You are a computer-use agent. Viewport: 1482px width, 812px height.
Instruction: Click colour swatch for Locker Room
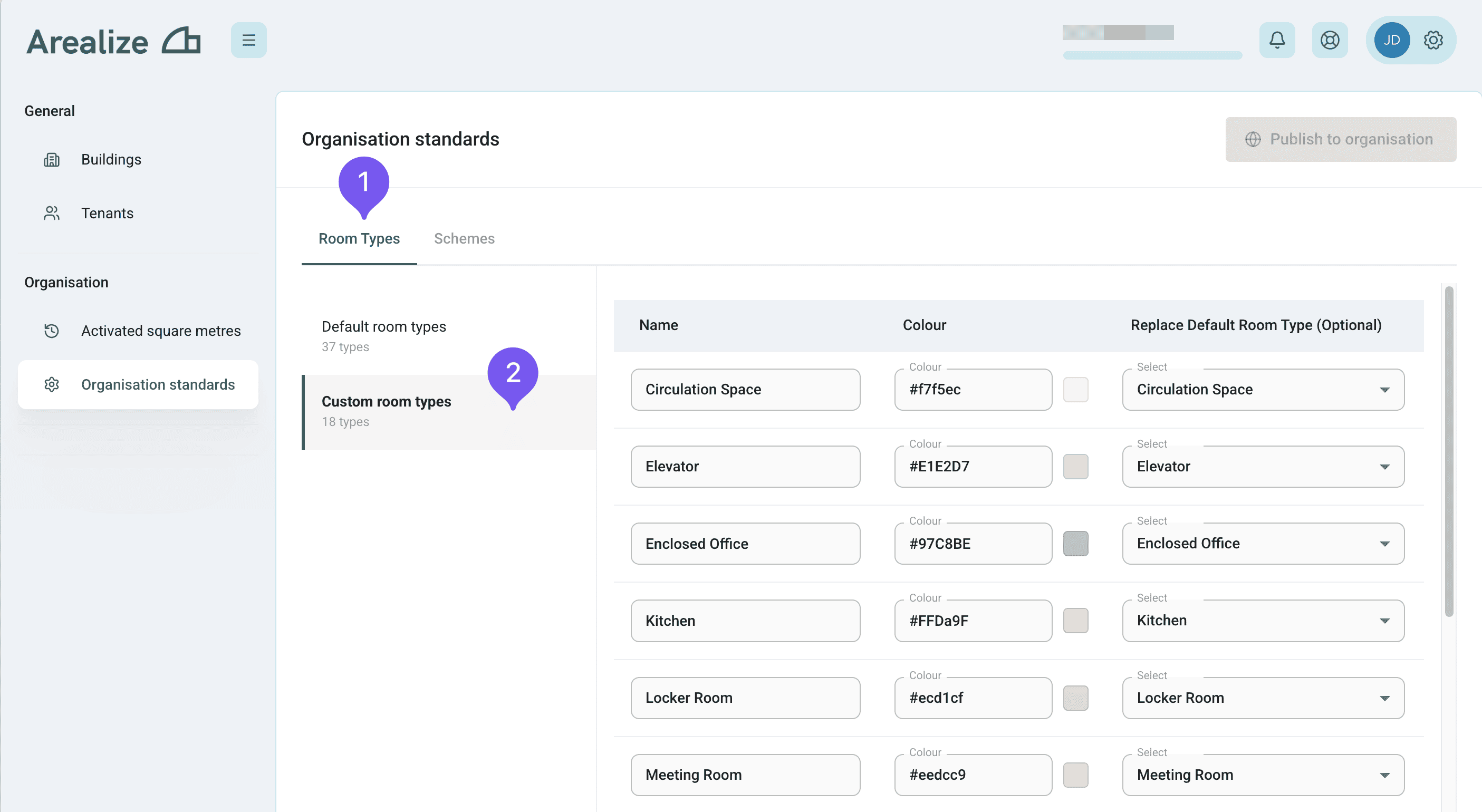click(x=1075, y=698)
